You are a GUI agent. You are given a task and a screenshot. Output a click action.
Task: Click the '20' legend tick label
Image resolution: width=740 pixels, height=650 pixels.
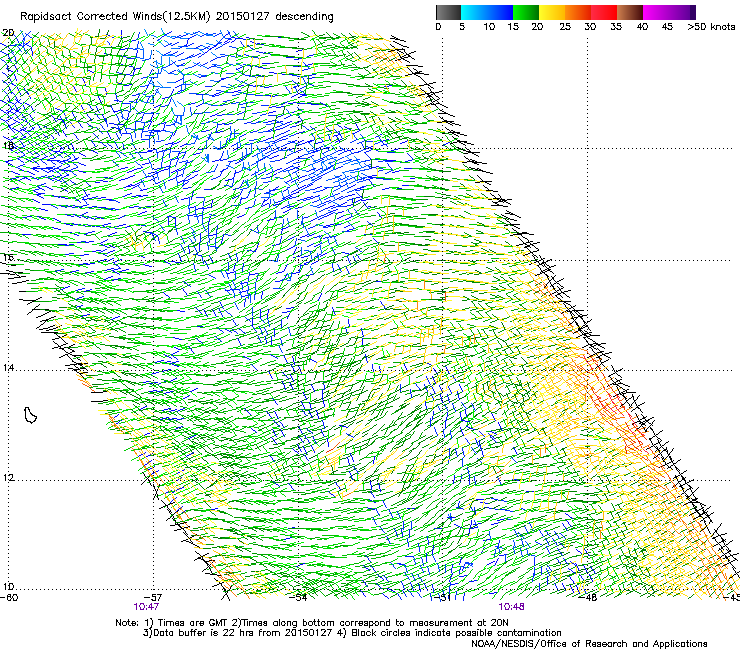pos(537,27)
